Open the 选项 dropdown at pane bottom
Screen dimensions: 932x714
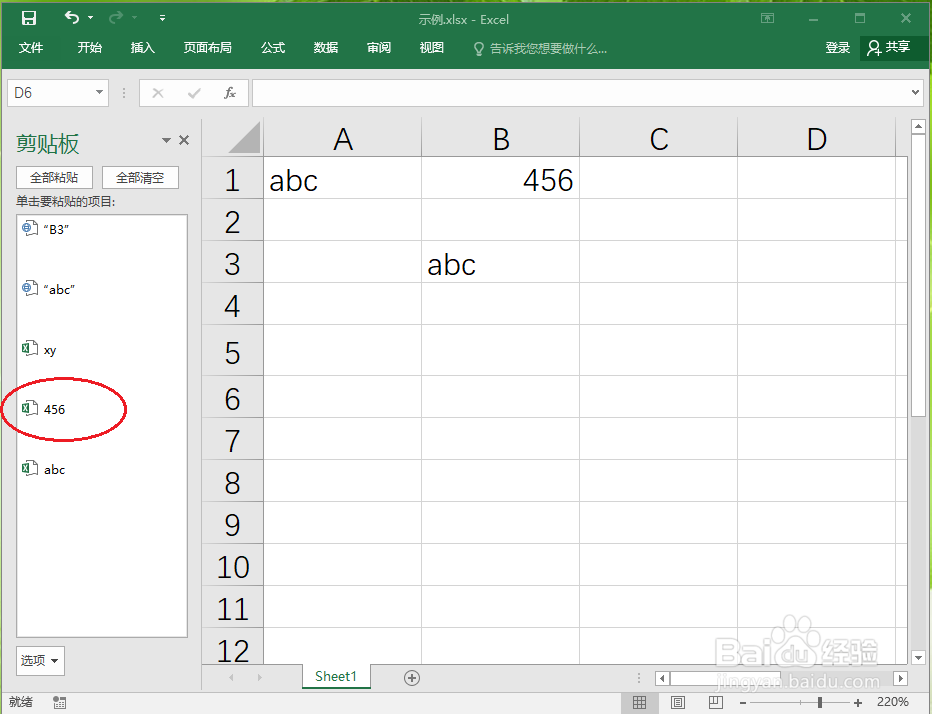(x=40, y=661)
